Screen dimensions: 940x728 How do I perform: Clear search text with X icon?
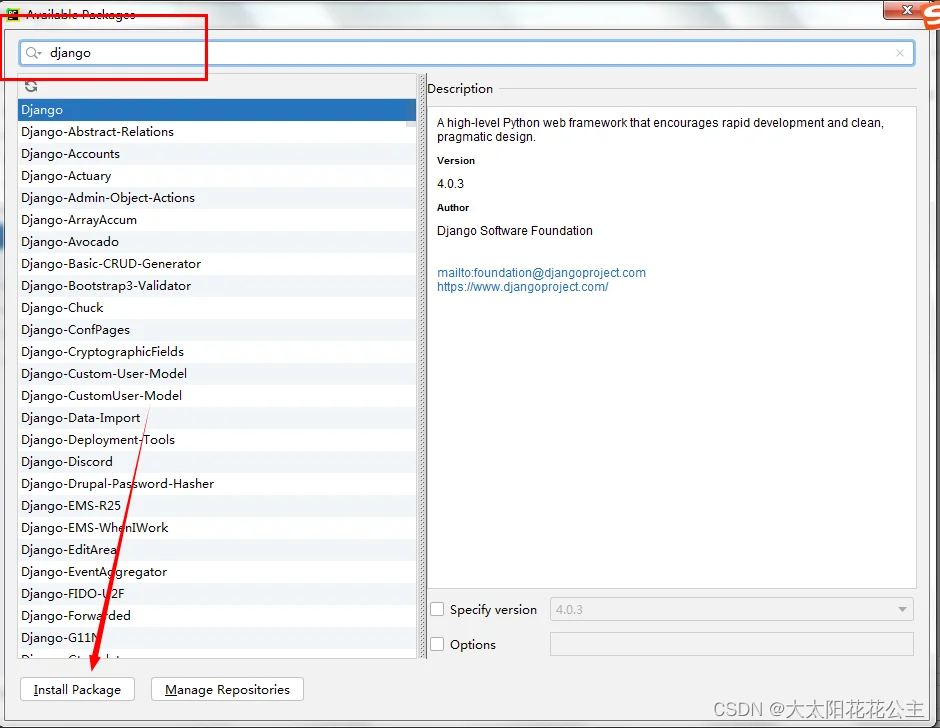(900, 53)
